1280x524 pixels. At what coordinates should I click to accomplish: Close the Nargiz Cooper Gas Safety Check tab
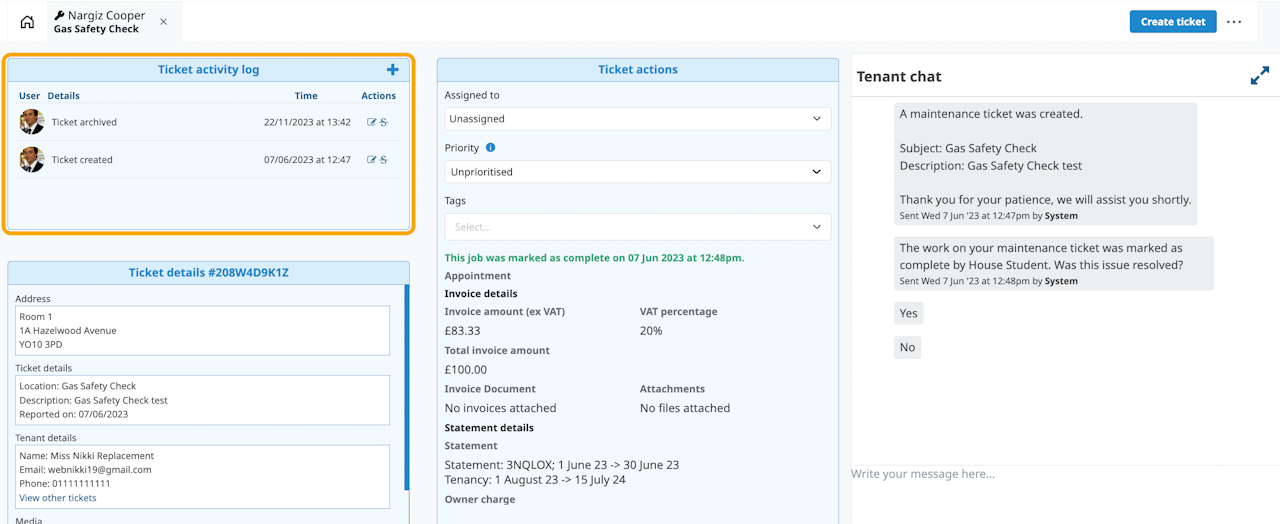click(164, 22)
